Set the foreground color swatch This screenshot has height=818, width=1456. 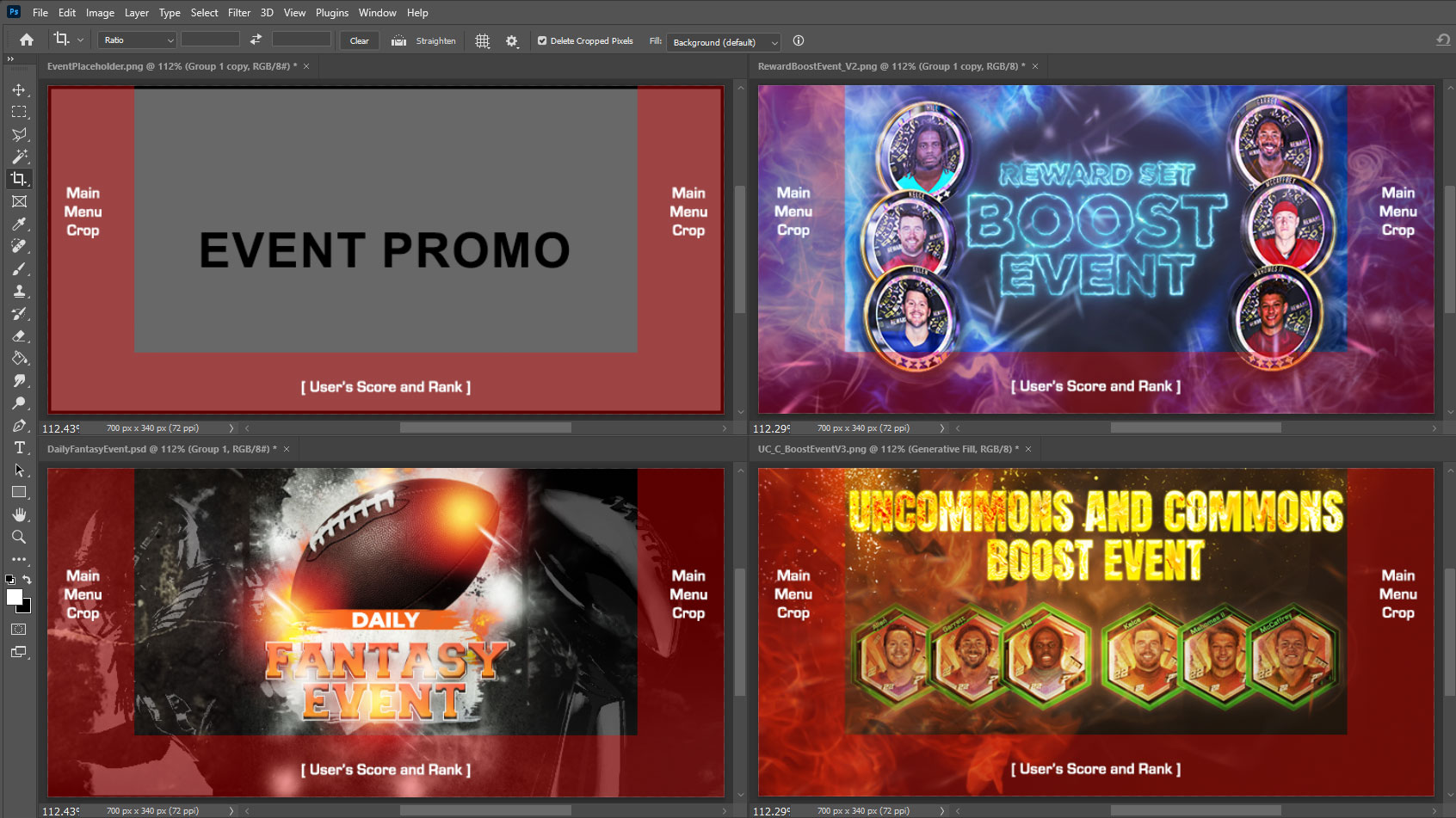(13, 596)
